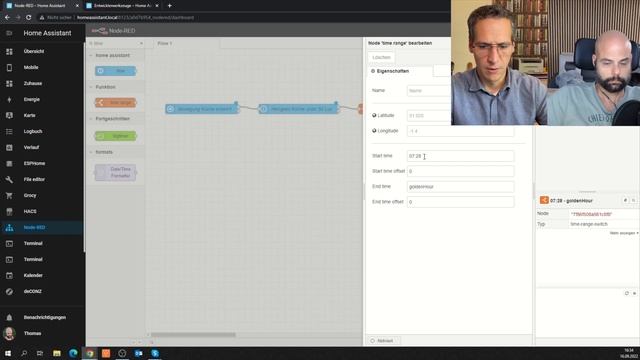Switch to the Node-RED browser tab
The width and height of the screenshot is (640, 360).
40,6
